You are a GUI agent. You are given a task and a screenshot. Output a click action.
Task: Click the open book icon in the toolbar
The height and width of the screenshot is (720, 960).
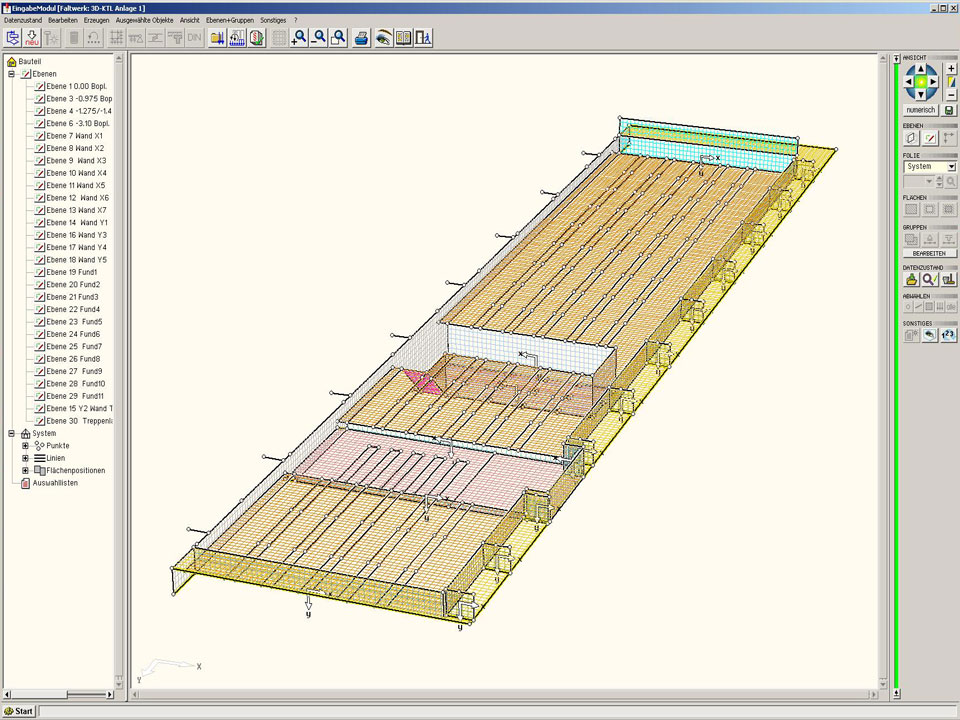(403, 38)
